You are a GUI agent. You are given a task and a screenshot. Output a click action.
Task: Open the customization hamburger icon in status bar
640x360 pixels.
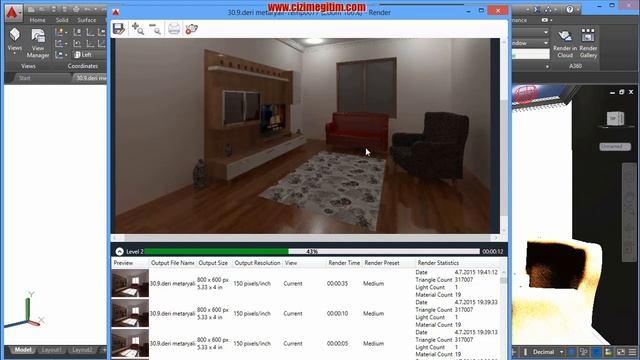(x=633, y=352)
